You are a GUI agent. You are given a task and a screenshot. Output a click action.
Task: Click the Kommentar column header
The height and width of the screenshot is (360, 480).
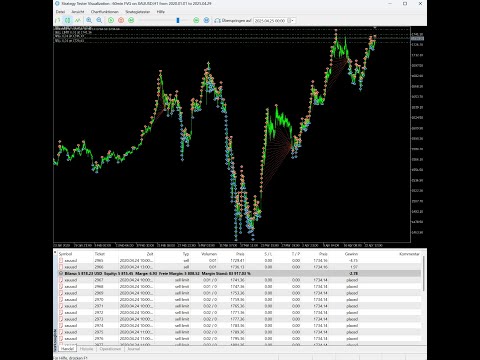(x=409, y=254)
